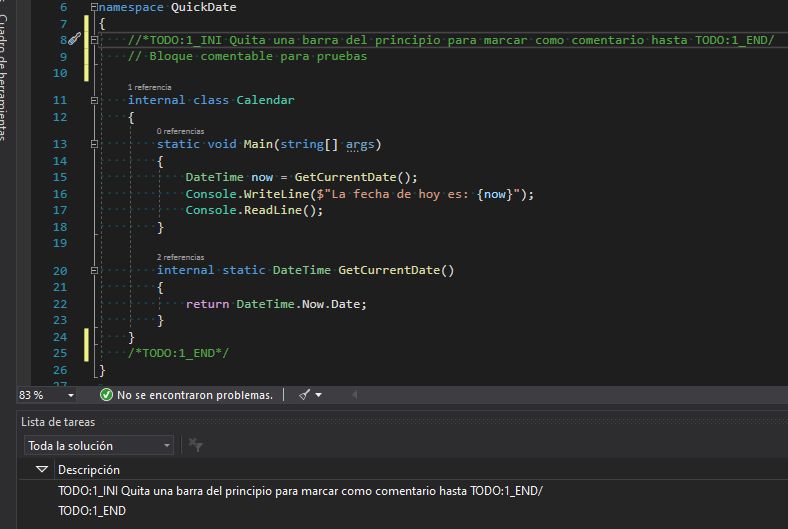The width and height of the screenshot is (788, 529).
Task: Click the 'Lista de tareas' panel title
Action: point(58,422)
